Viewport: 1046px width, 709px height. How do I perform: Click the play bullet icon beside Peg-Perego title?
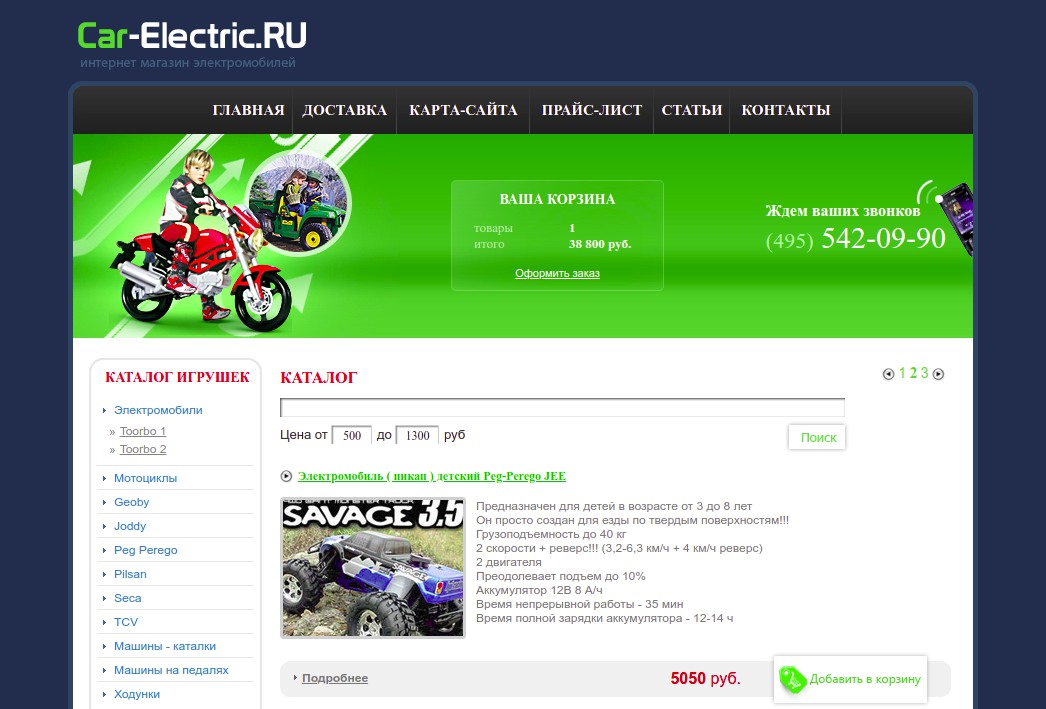tap(286, 476)
